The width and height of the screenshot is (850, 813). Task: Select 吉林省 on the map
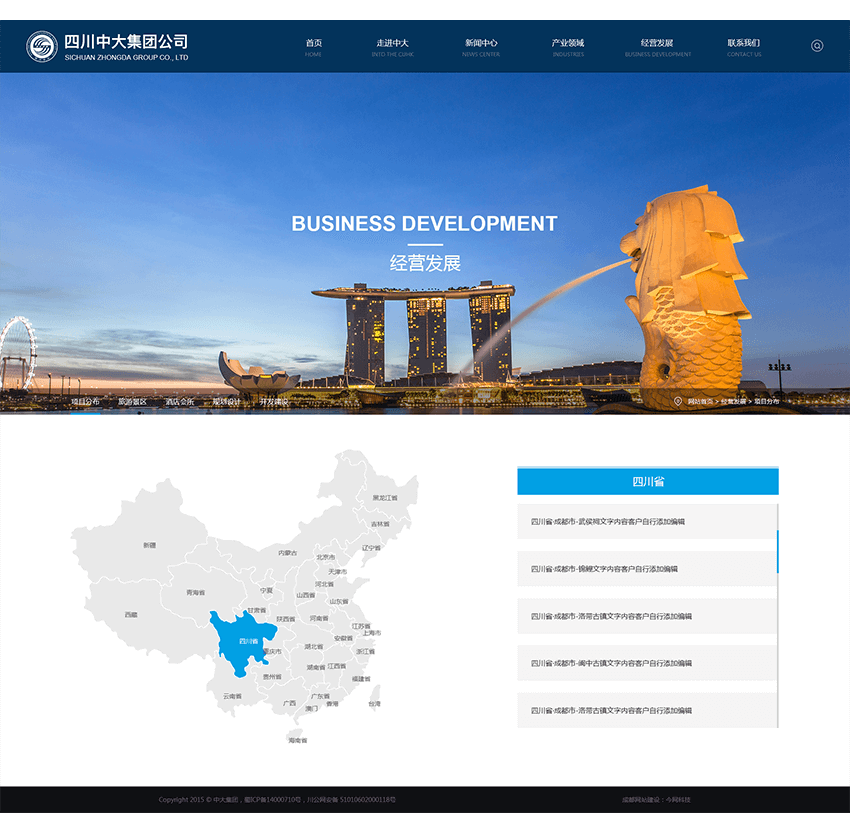pos(380,524)
